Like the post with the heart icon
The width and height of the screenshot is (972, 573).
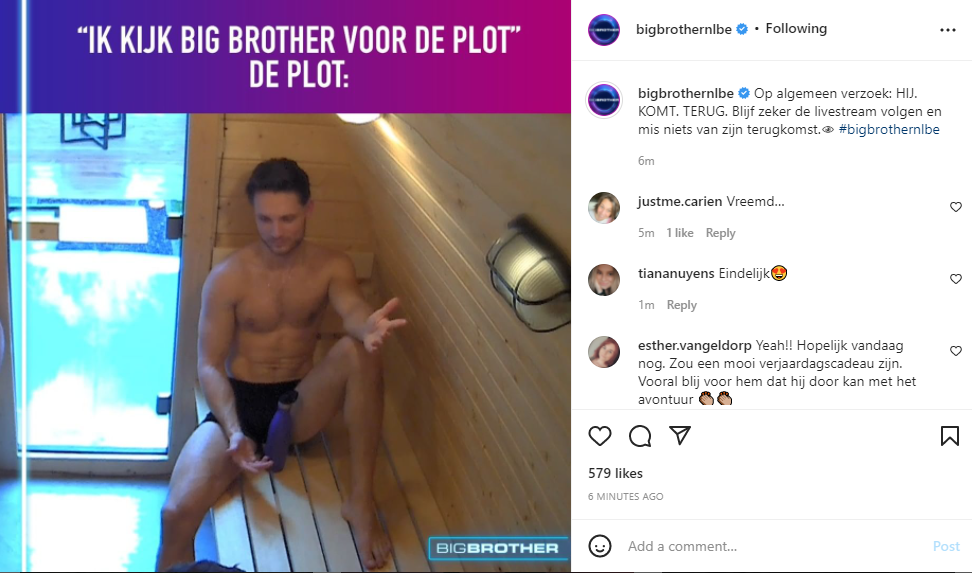(x=599, y=436)
